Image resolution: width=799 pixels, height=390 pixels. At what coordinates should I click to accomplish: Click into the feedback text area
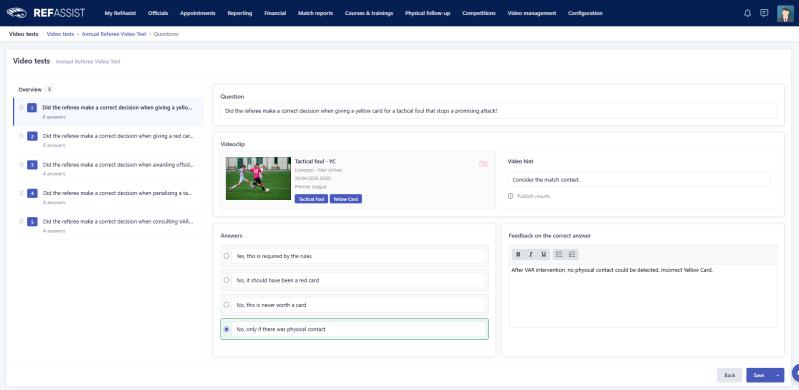point(643,296)
